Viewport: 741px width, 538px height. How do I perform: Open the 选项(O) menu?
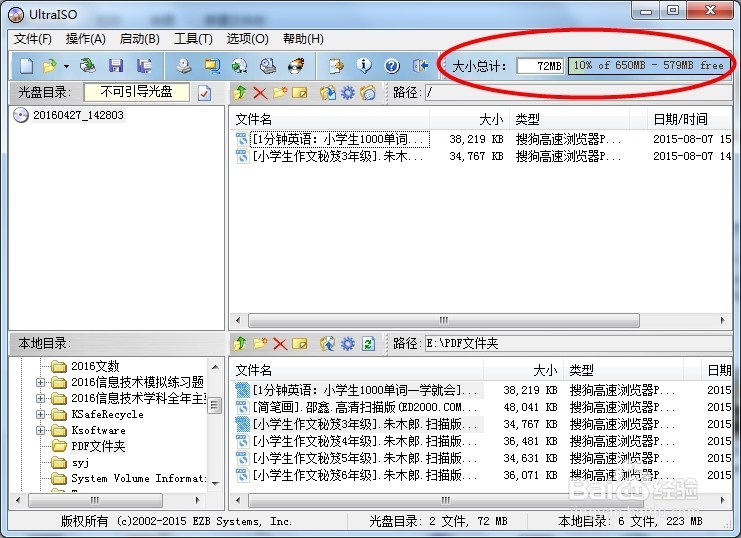coord(247,39)
